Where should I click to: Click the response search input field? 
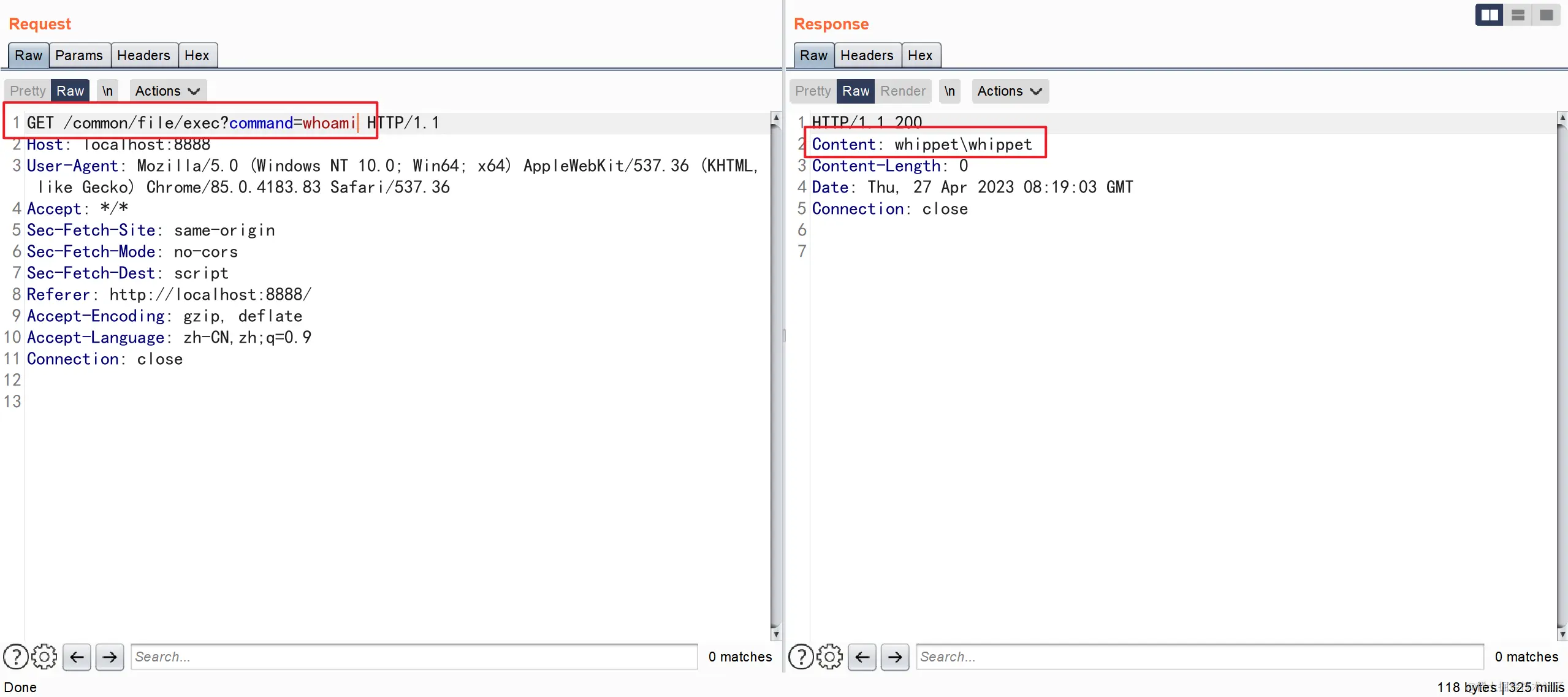click(x=1199, y=657)
